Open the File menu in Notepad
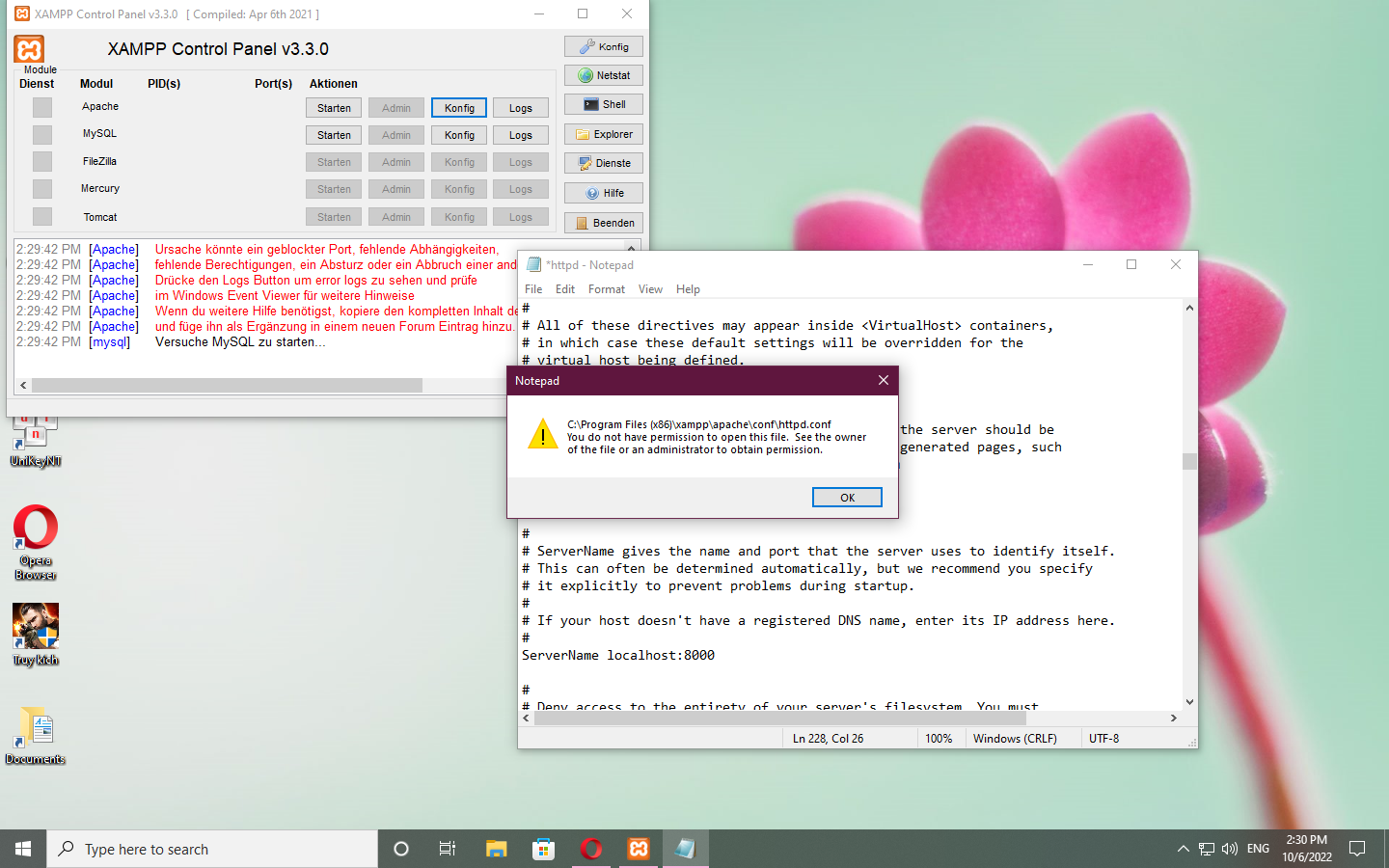The width and height of the screenshot is (1389, 868). click(x=533, y=289)
